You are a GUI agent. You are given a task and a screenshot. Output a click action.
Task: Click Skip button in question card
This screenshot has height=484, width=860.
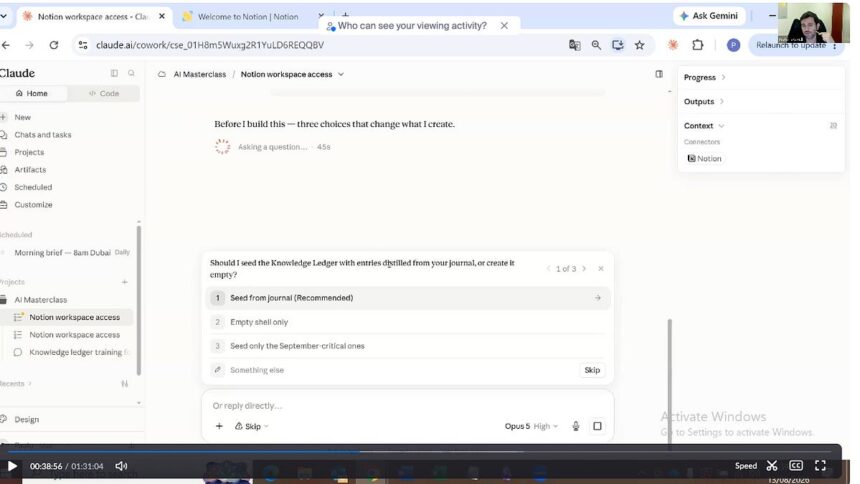592,370
